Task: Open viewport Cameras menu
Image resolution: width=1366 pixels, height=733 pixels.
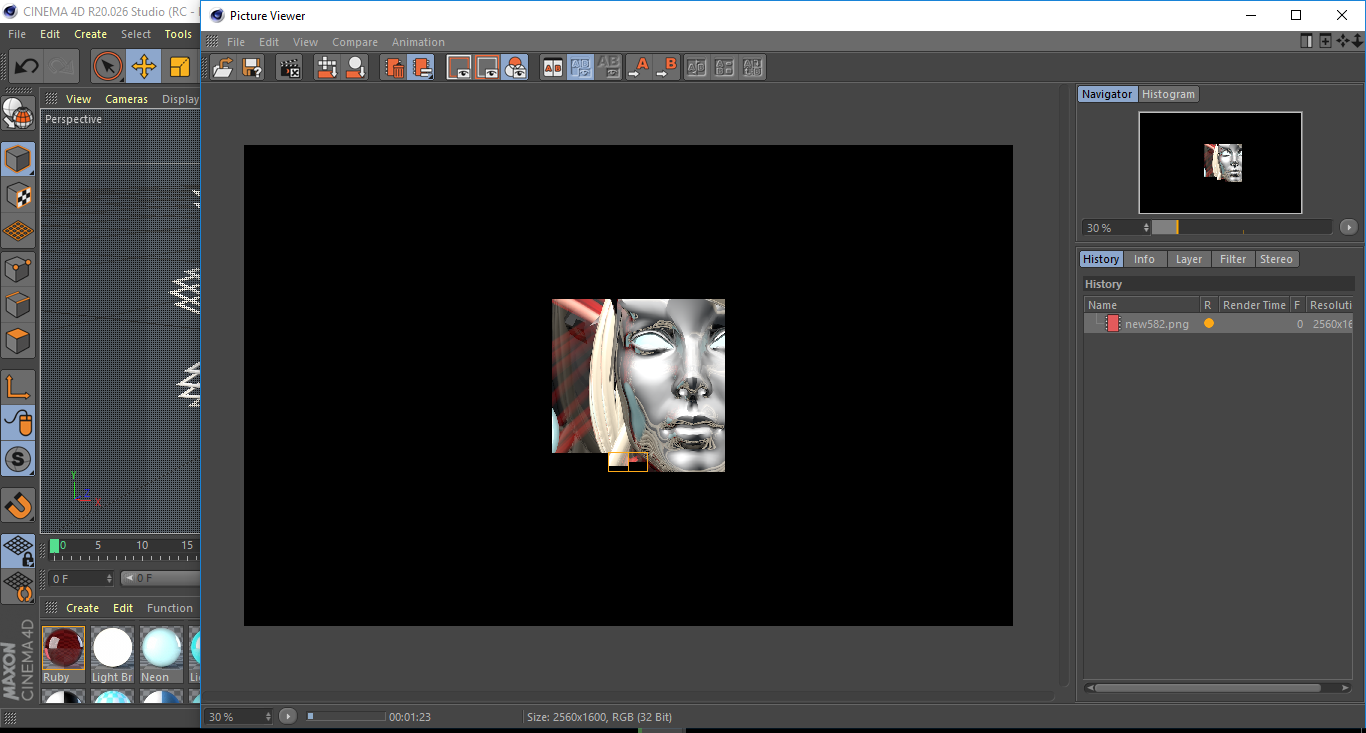Action: pos(126,99)
